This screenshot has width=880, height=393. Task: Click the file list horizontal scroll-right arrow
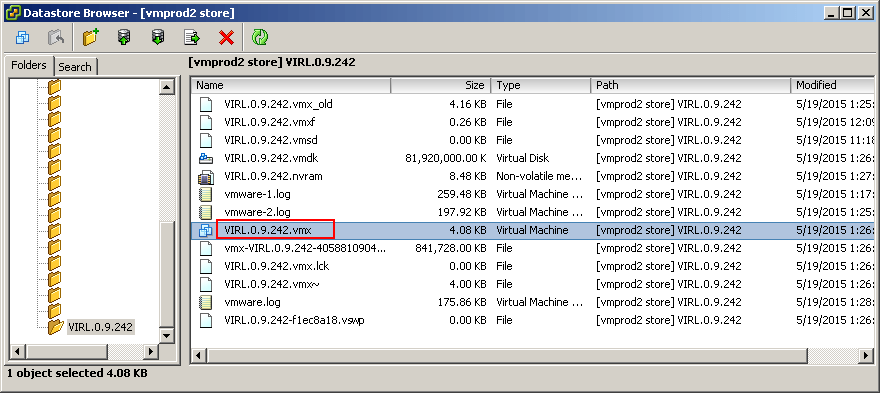867,355
